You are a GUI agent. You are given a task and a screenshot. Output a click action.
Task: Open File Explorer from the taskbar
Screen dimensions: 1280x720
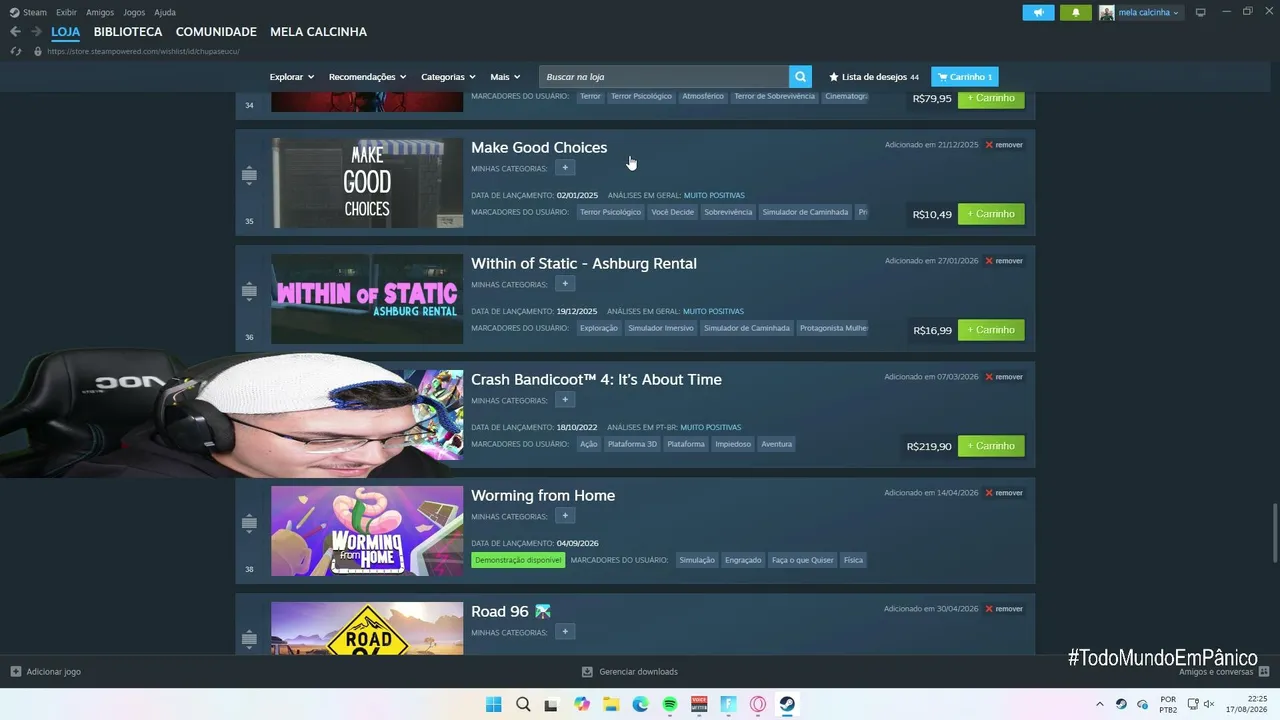[x=611, y=704]
